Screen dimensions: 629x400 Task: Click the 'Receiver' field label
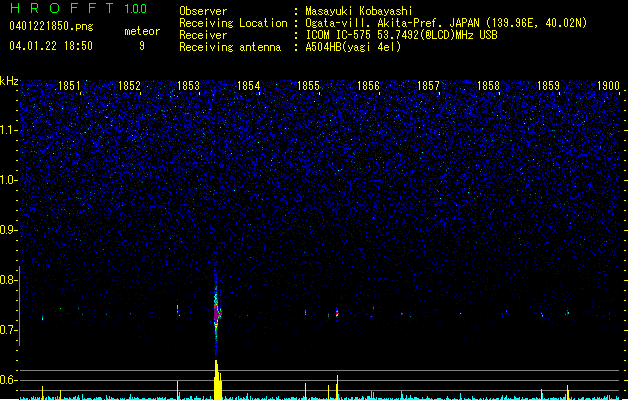(x=203, y=35)
